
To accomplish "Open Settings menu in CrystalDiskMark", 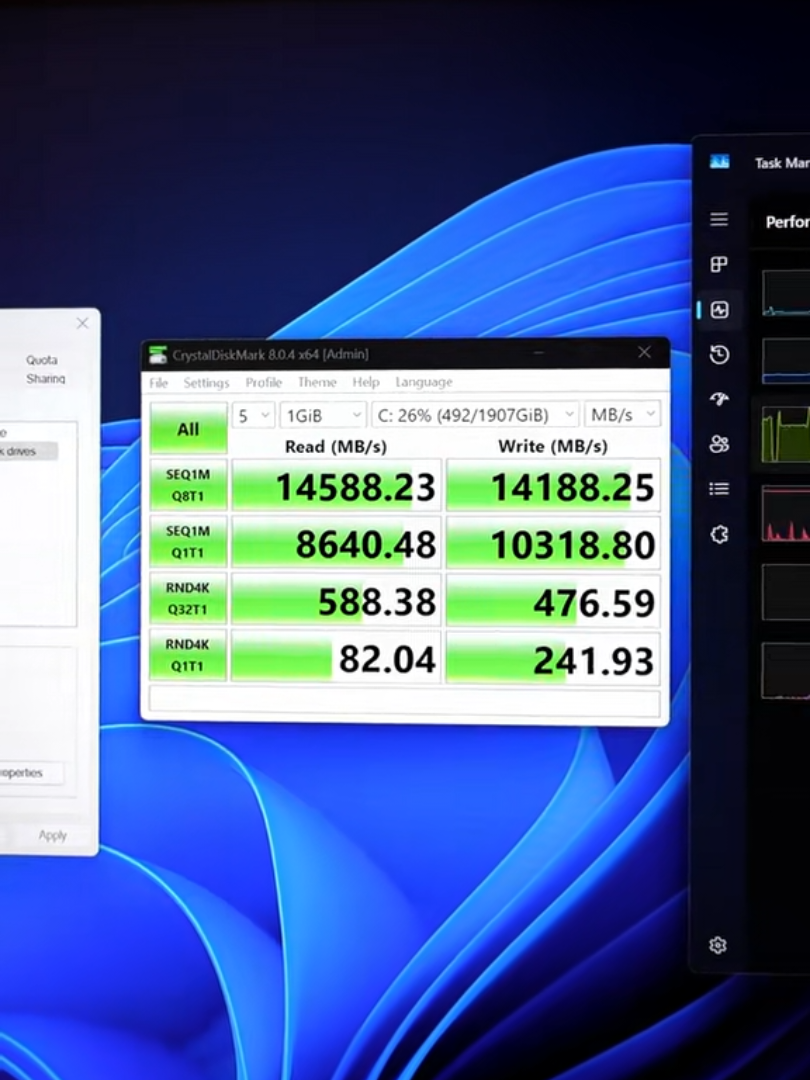I will [x=206, y=383].
